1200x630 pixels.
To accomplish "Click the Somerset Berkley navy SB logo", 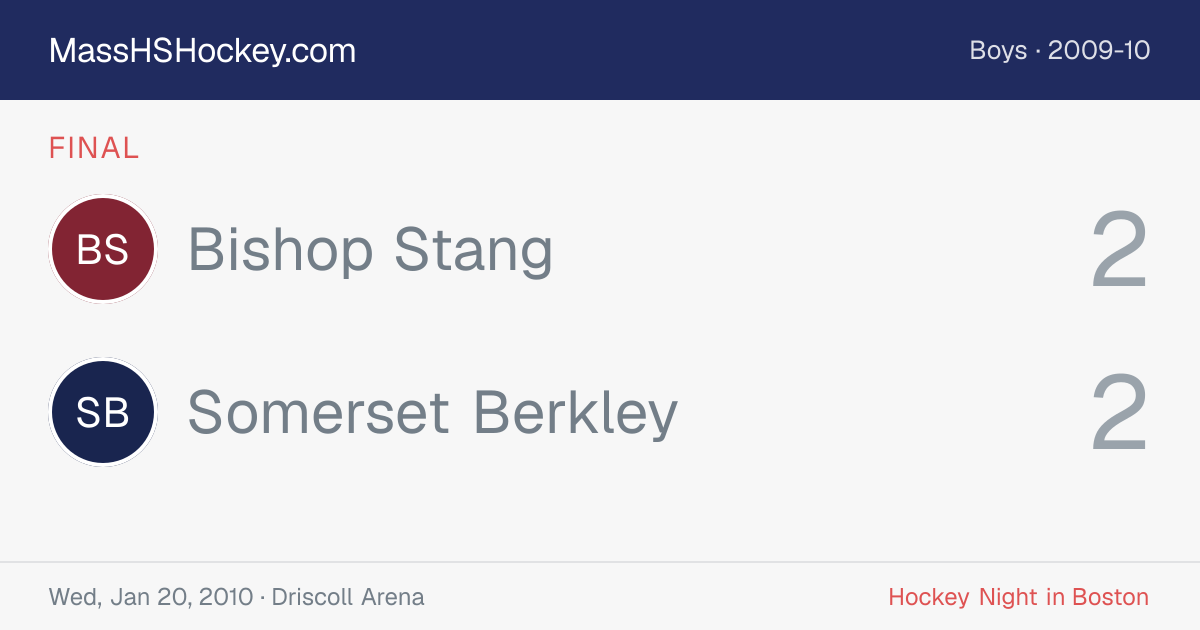I will click(103, 412).
